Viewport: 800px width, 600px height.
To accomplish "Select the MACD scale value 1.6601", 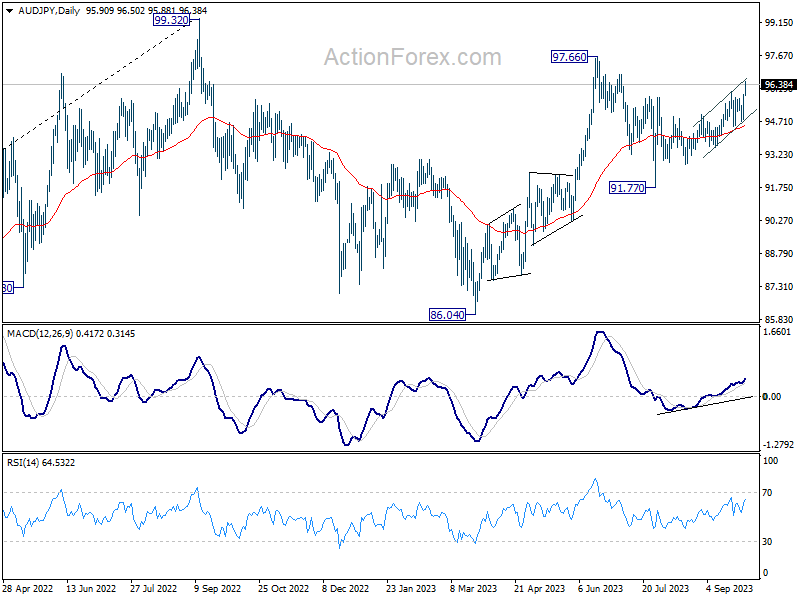I will point(777,332).
